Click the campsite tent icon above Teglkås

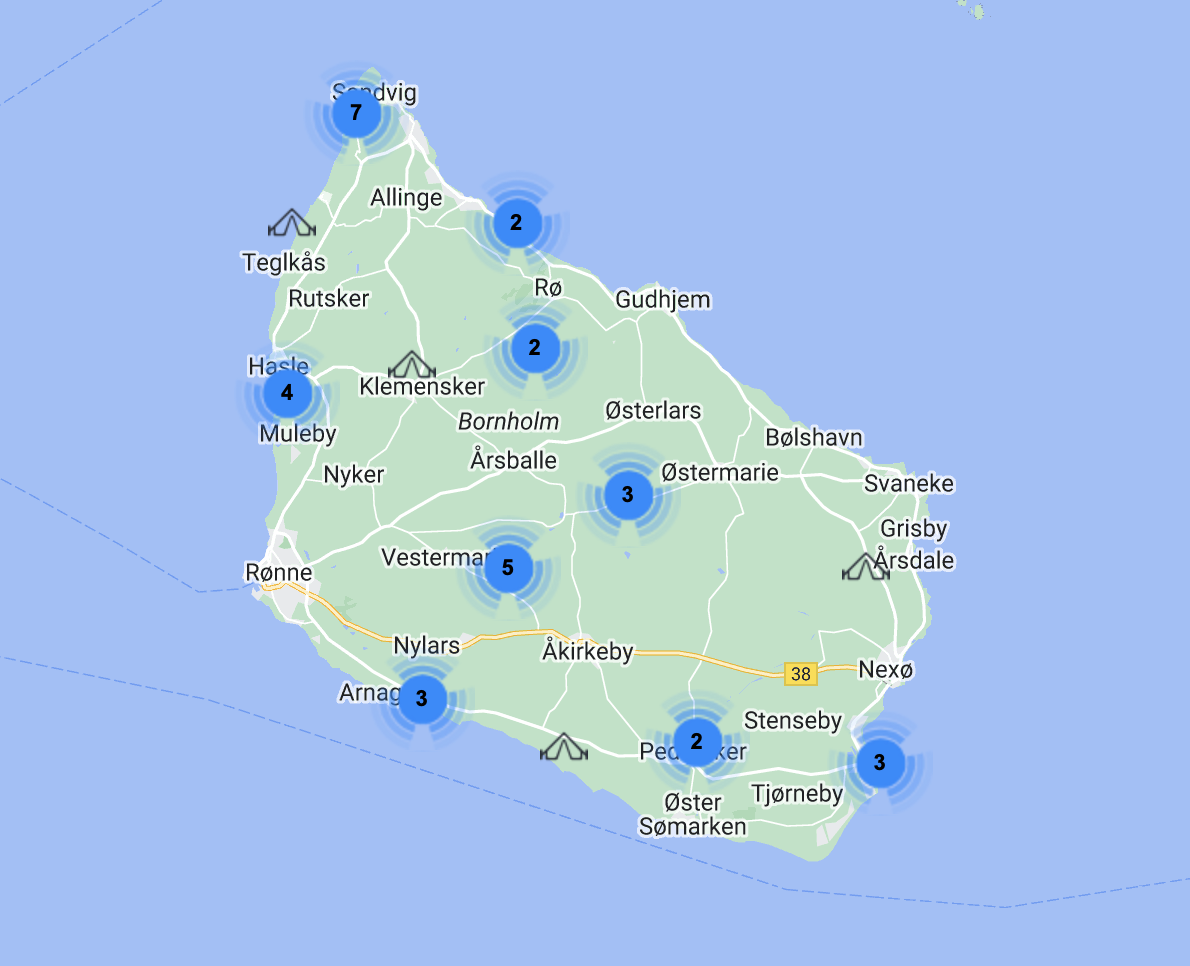click(291, 222)
